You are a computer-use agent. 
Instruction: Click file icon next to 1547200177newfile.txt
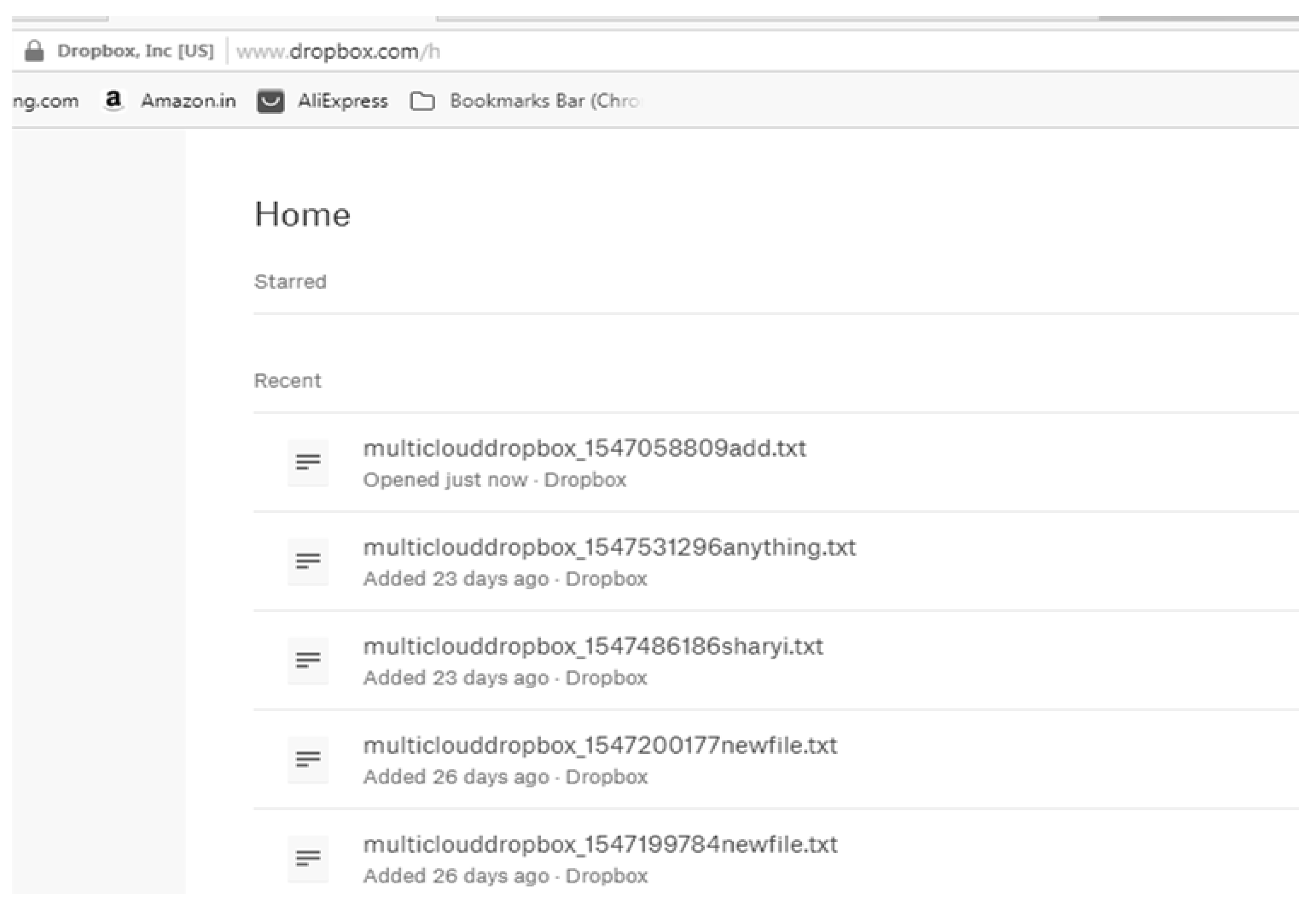tap(308, 759)
